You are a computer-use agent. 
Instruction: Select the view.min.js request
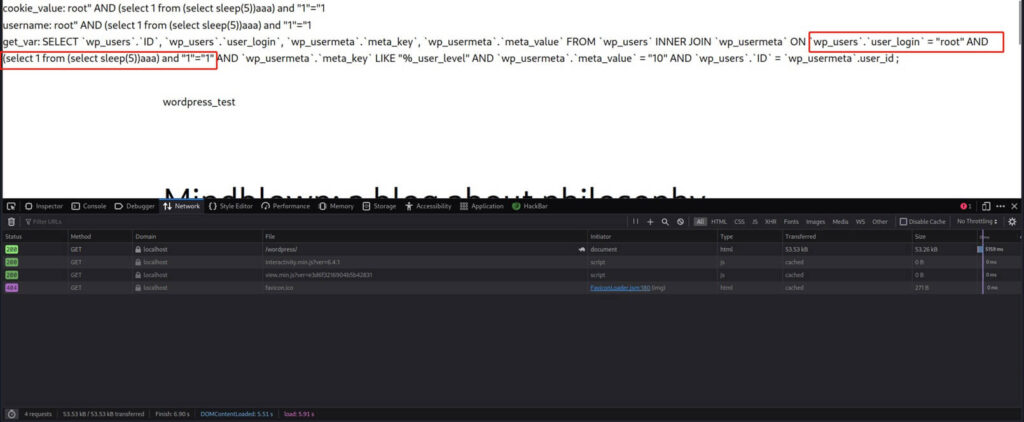pyautogui.click(x=512, y=275)
